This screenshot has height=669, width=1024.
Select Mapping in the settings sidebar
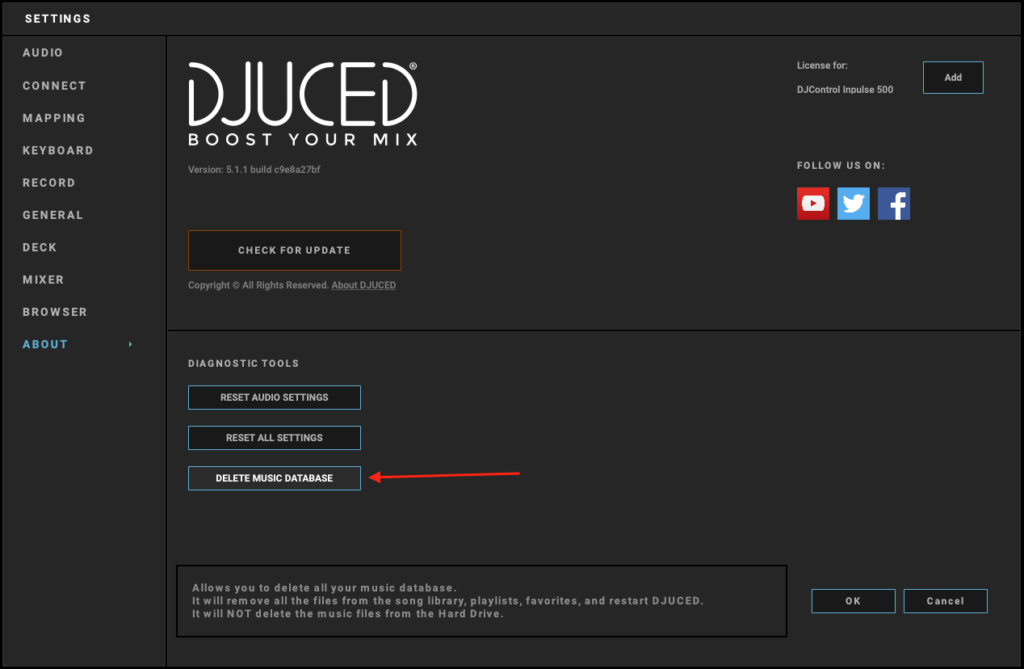[54, 118]
